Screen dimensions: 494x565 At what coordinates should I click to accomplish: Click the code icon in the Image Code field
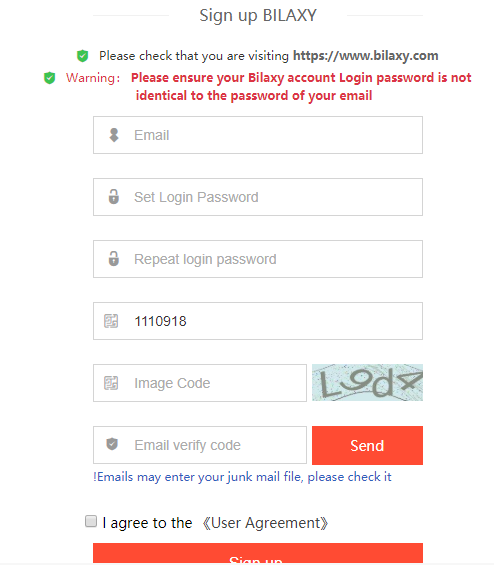111,383
